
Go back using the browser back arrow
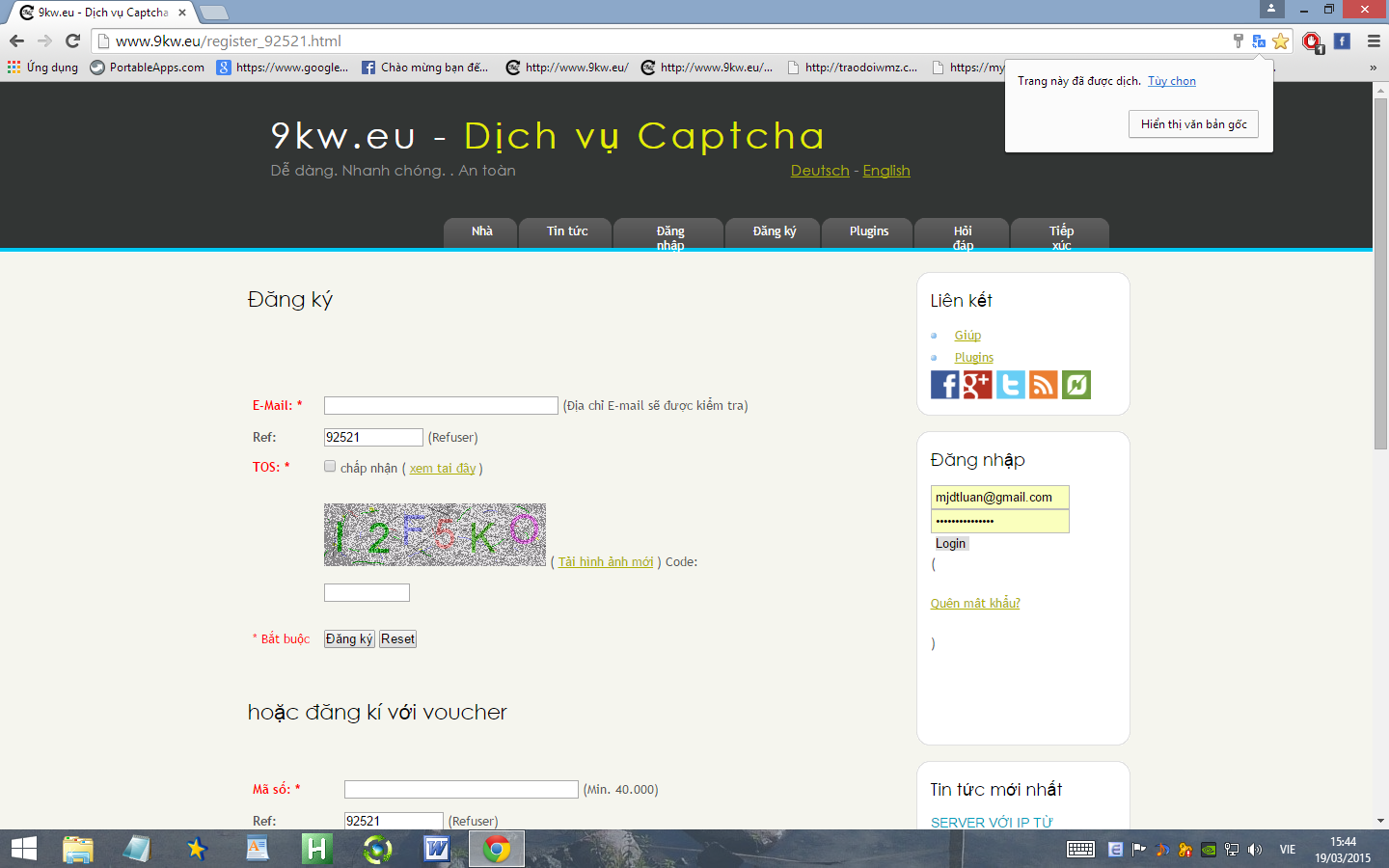[x=16, y=41]
